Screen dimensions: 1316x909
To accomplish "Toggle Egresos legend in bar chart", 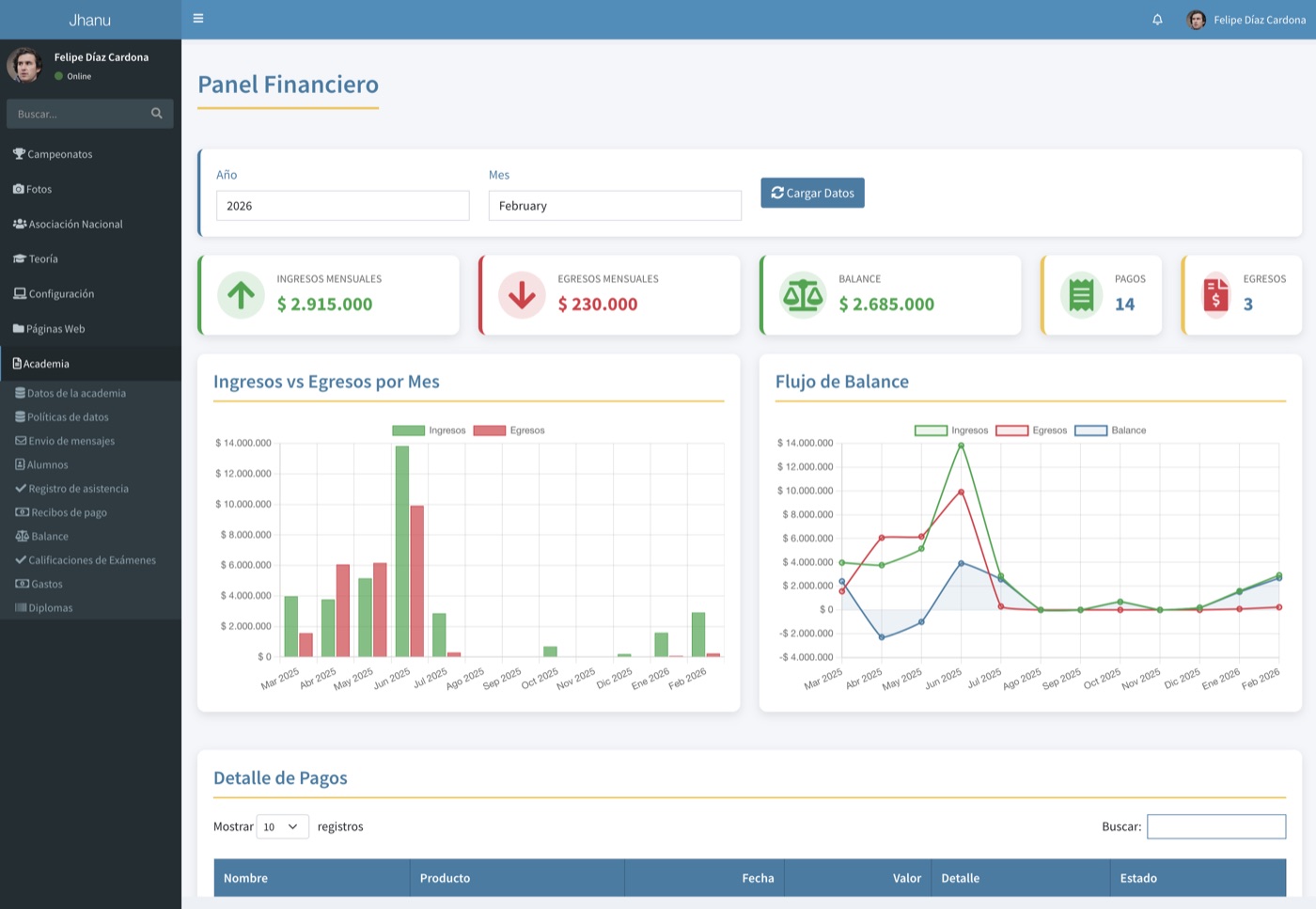I will [x=509, y=431].
